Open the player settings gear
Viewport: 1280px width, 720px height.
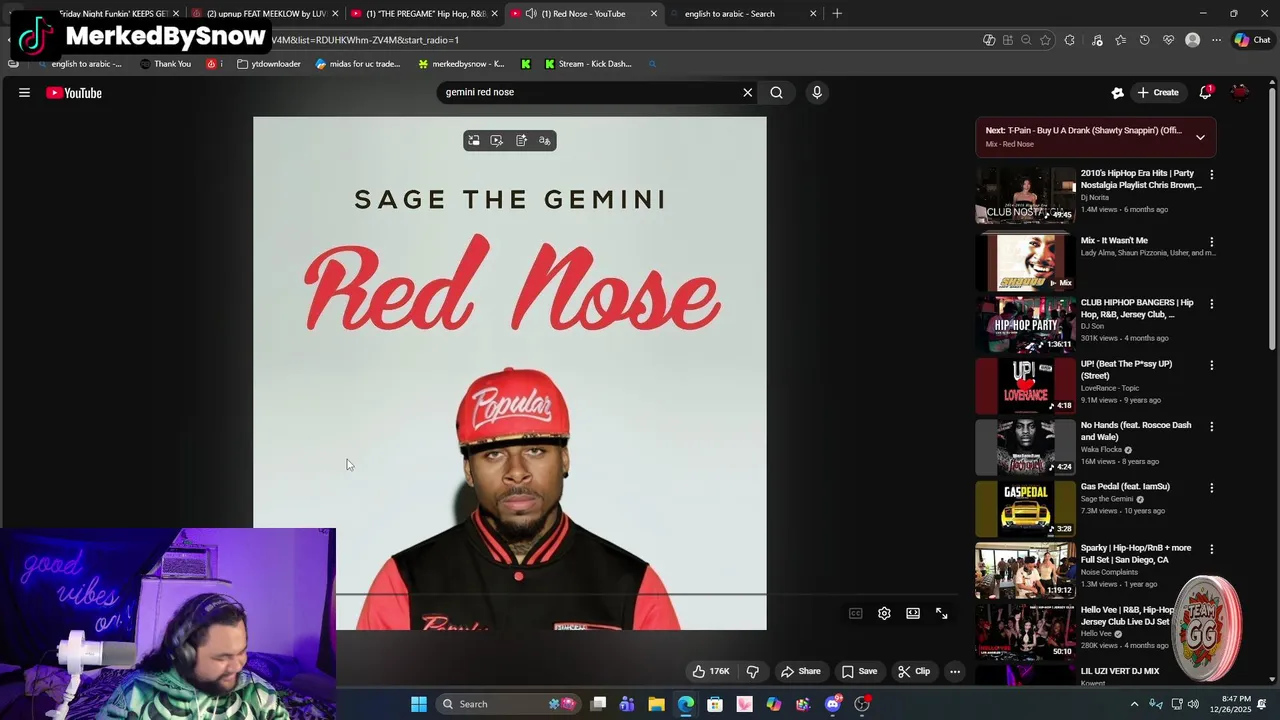[x=884, y=613]
